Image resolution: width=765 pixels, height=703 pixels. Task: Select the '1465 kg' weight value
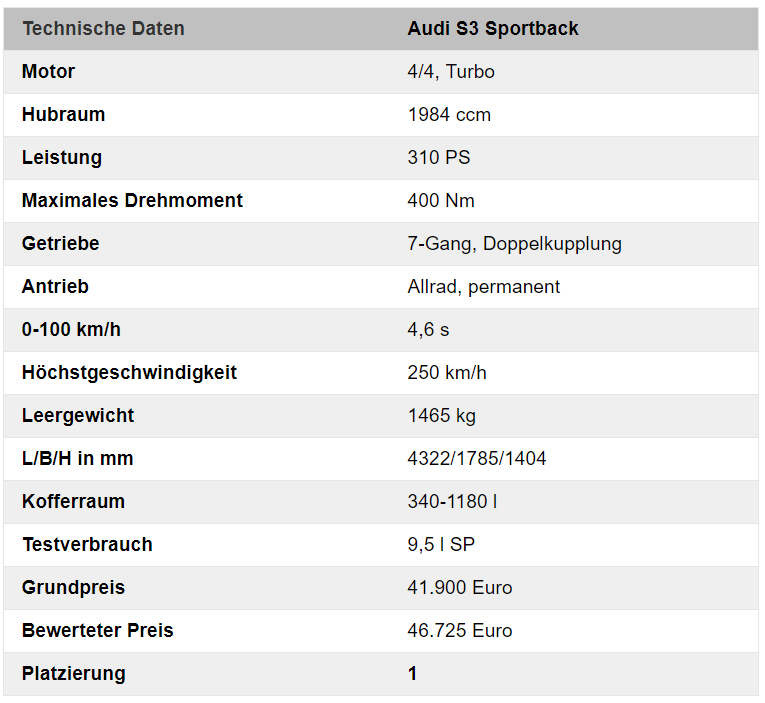443,416
